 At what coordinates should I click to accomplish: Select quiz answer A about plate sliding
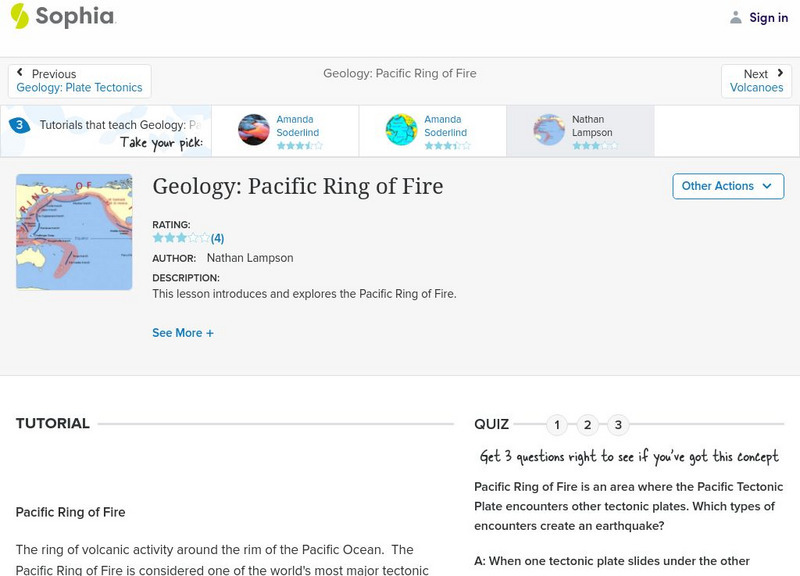click(x=612, y=562)
